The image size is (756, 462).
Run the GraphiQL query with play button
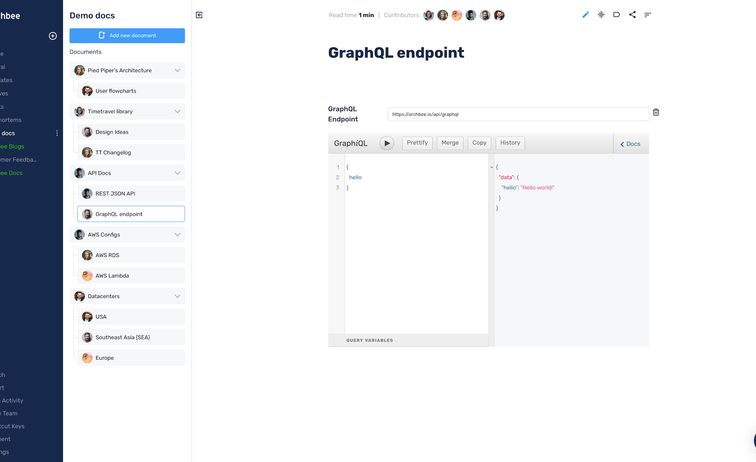[x=386, y=143]
